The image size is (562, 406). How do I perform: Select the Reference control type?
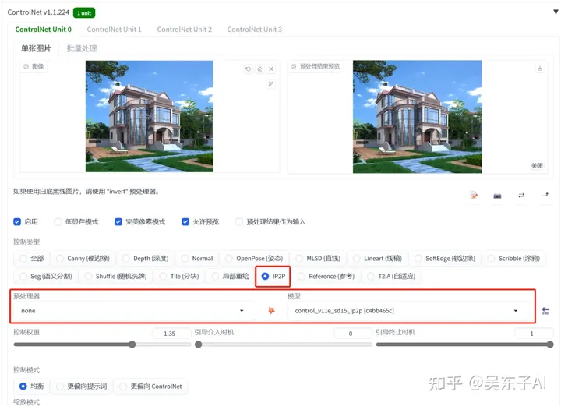326,276
